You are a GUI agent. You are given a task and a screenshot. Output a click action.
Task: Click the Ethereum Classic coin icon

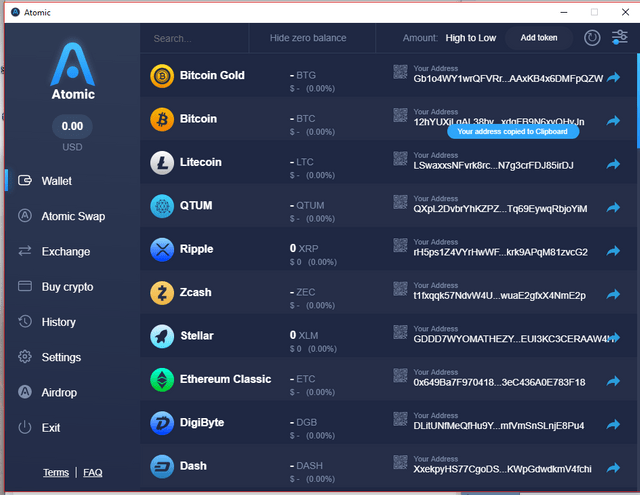click(x=162, y=380)
